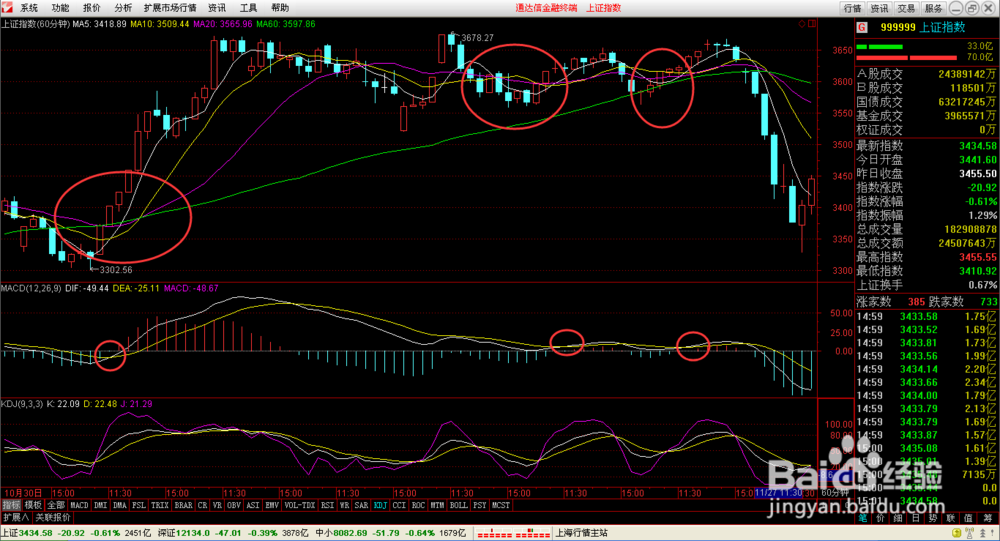Select the 指标 tab below the chart
This screenshot has width=1000, height=541.
(x=11, y=505)
